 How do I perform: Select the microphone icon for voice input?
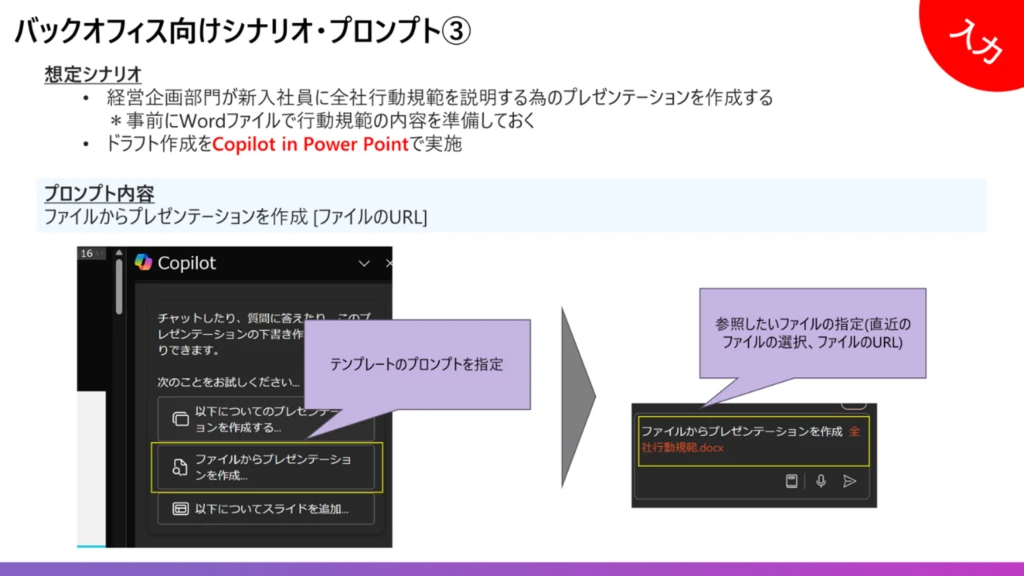click(x=822, y=481)
